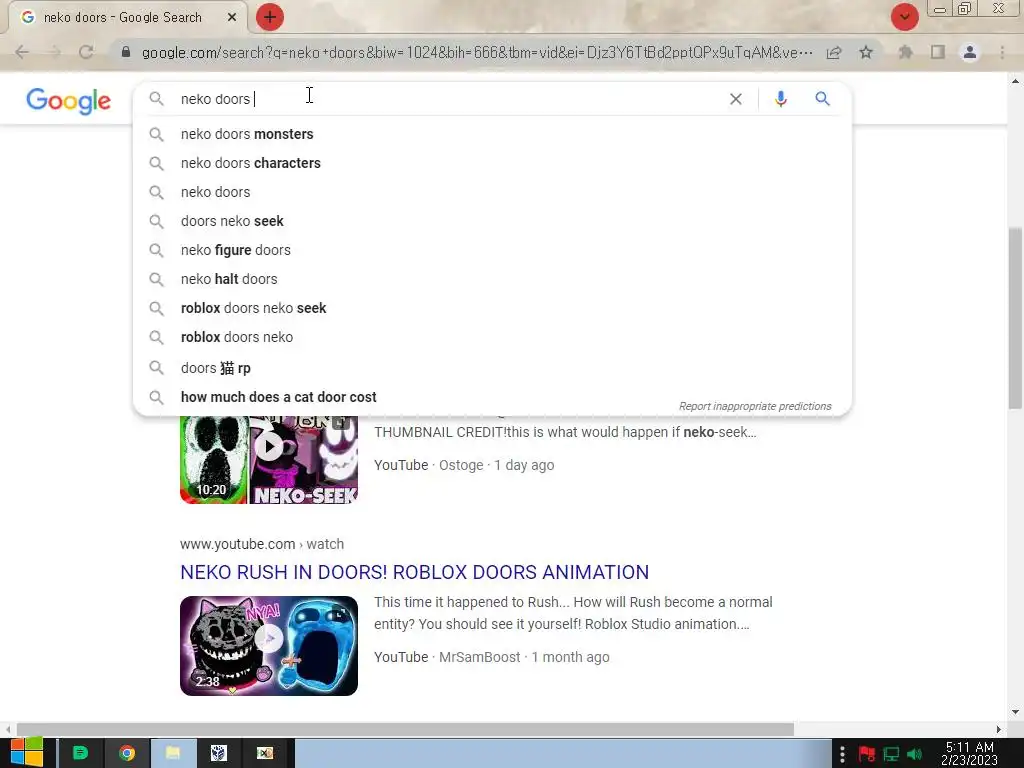Screen dimensions: 1024x768
Task: Choose suggestion neko doors characters
Action: [x=492, y=163]
